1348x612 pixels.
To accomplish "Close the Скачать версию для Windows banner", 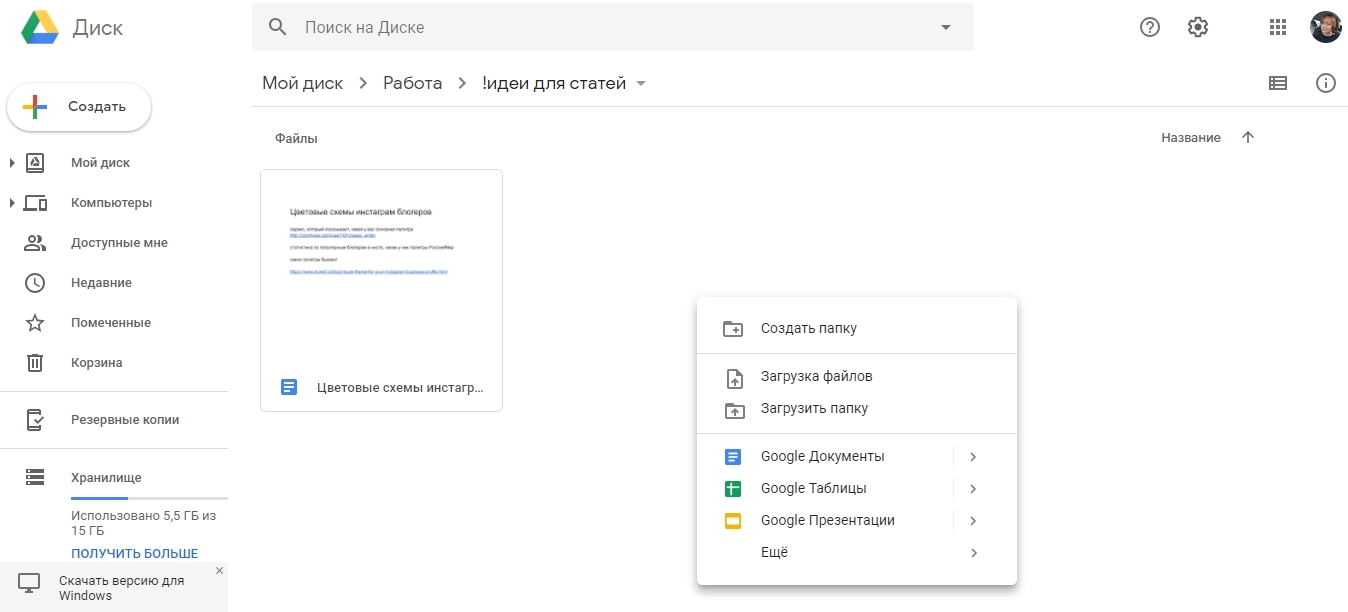I will tap(219, 570).
